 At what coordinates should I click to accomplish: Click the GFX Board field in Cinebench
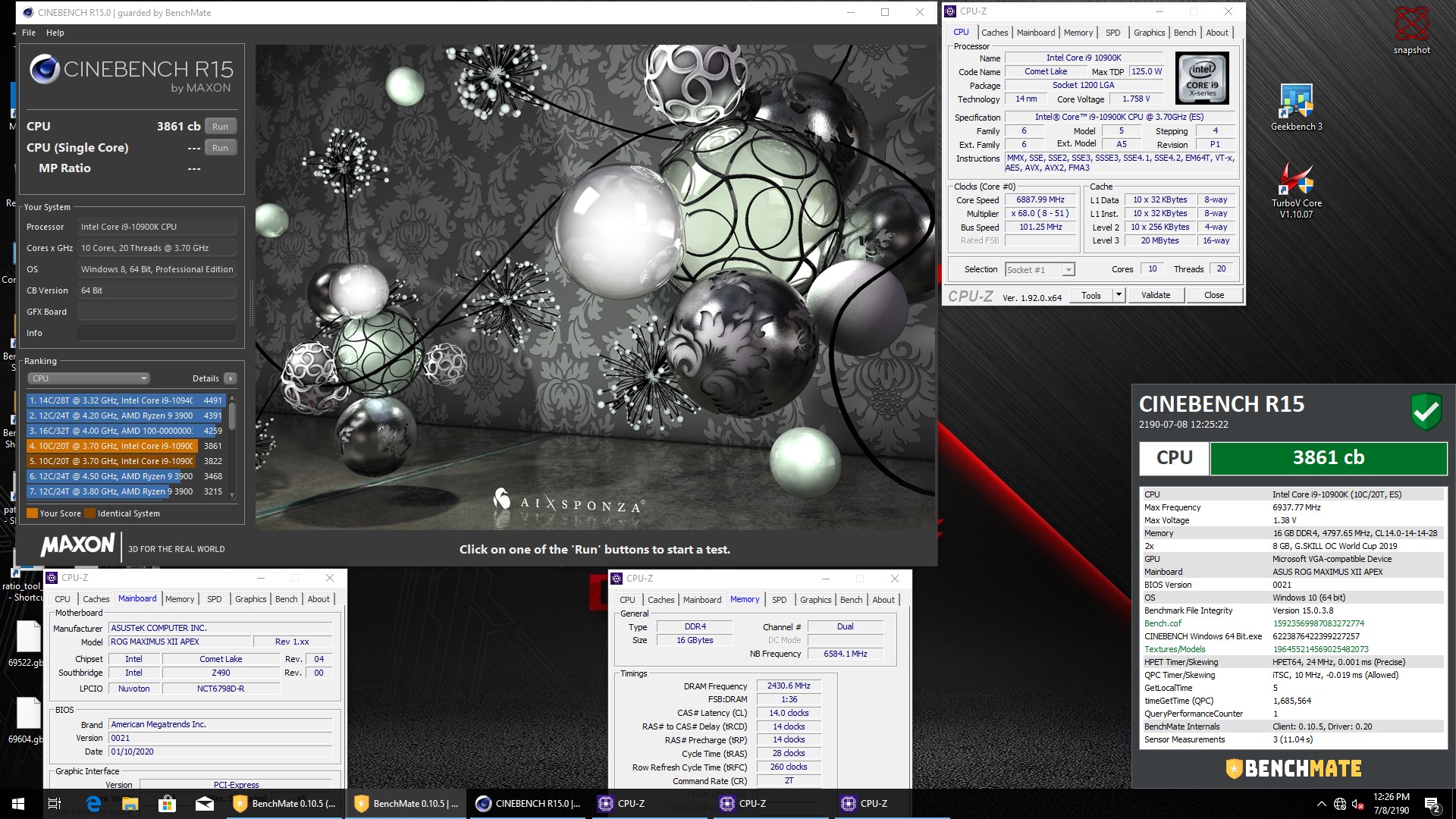click(x=157, y=312)
